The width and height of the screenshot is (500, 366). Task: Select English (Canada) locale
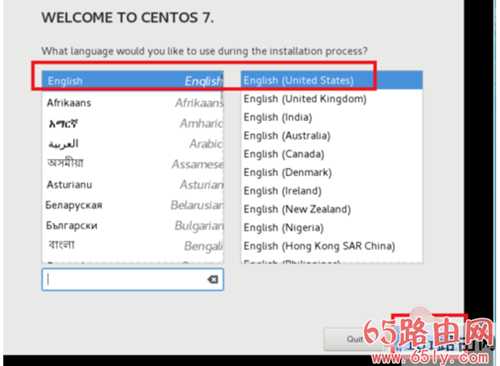click(332, 154)
